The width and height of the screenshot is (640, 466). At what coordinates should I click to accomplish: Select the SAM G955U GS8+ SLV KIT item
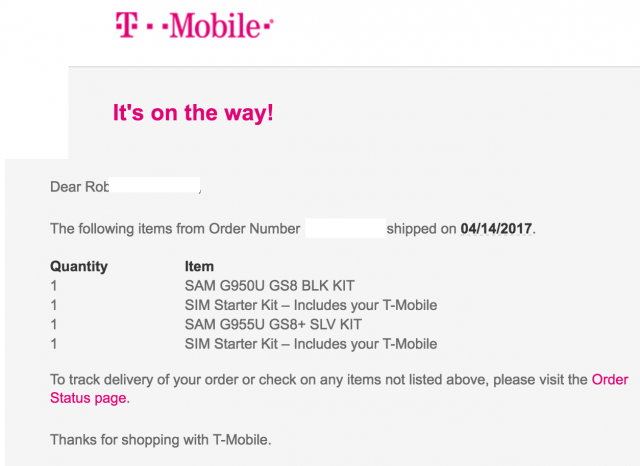(x=273, y=324)
